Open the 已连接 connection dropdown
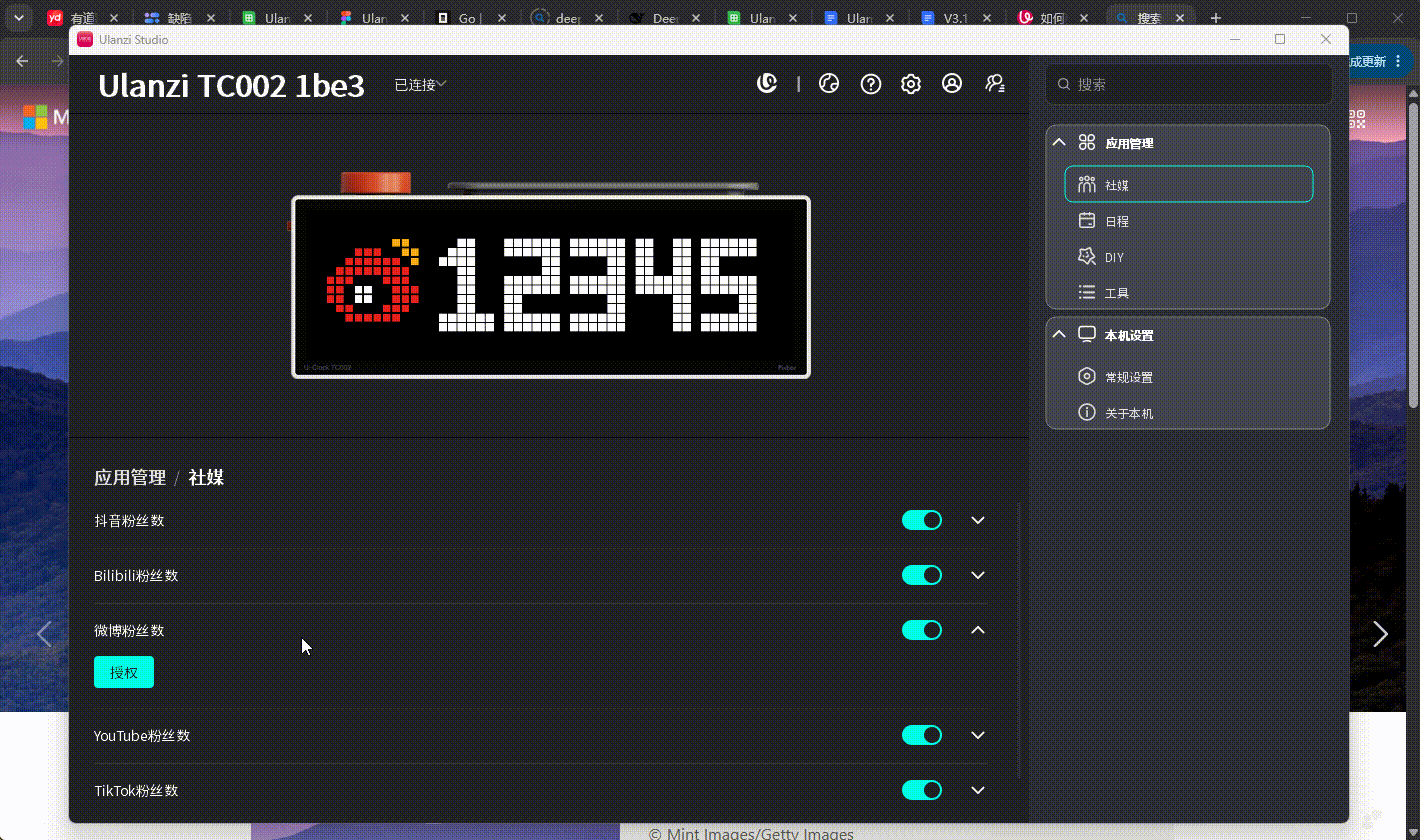Image resolution: width=1420 pixels, height=840 pixels. pyautogui.click(x=420, y=85)
